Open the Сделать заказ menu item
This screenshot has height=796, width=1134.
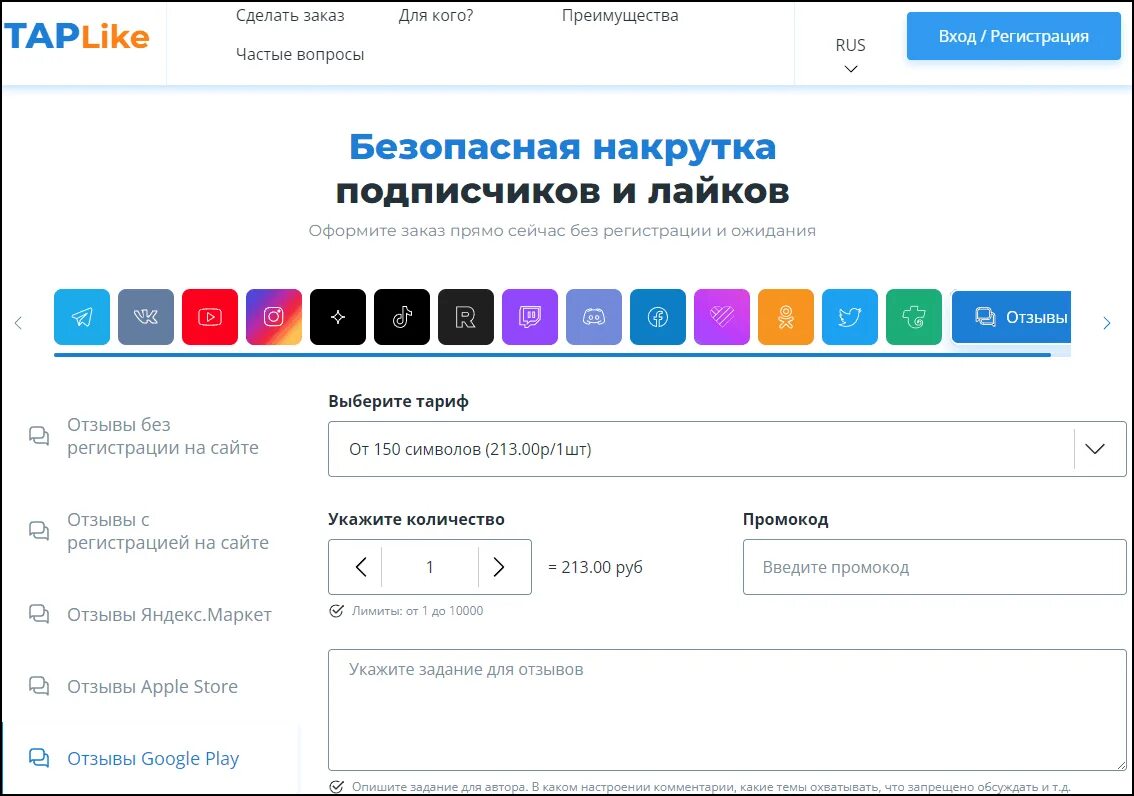coord(290,15)
